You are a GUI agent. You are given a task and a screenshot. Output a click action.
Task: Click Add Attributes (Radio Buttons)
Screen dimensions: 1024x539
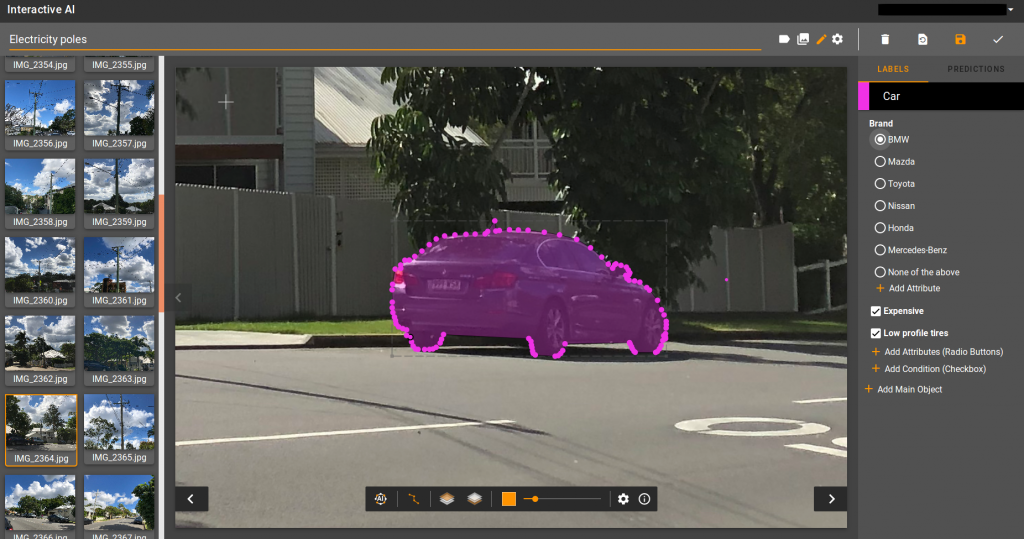[937, 351]
